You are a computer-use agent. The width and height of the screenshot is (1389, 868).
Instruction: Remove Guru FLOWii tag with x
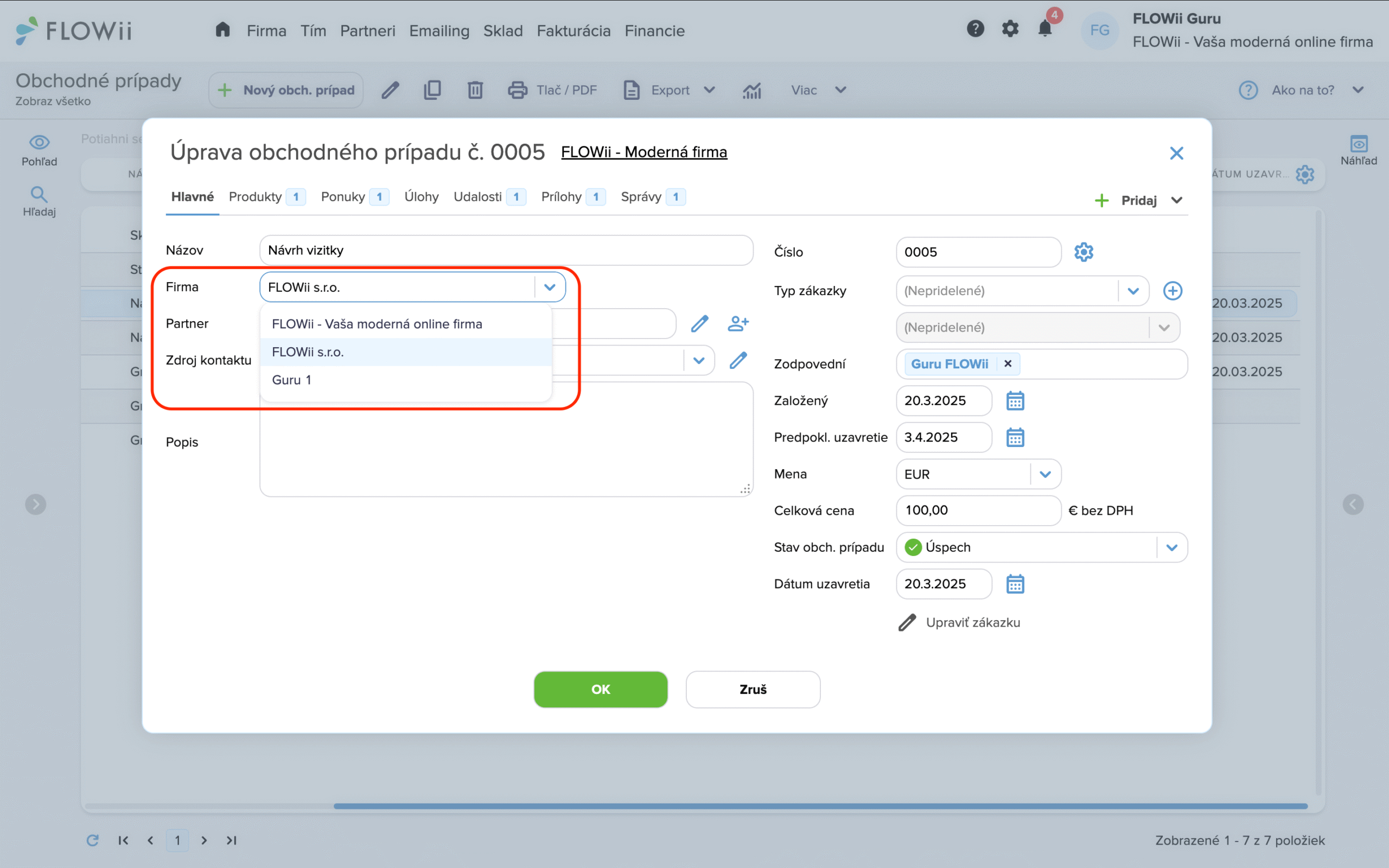(x=1008, y=363)
